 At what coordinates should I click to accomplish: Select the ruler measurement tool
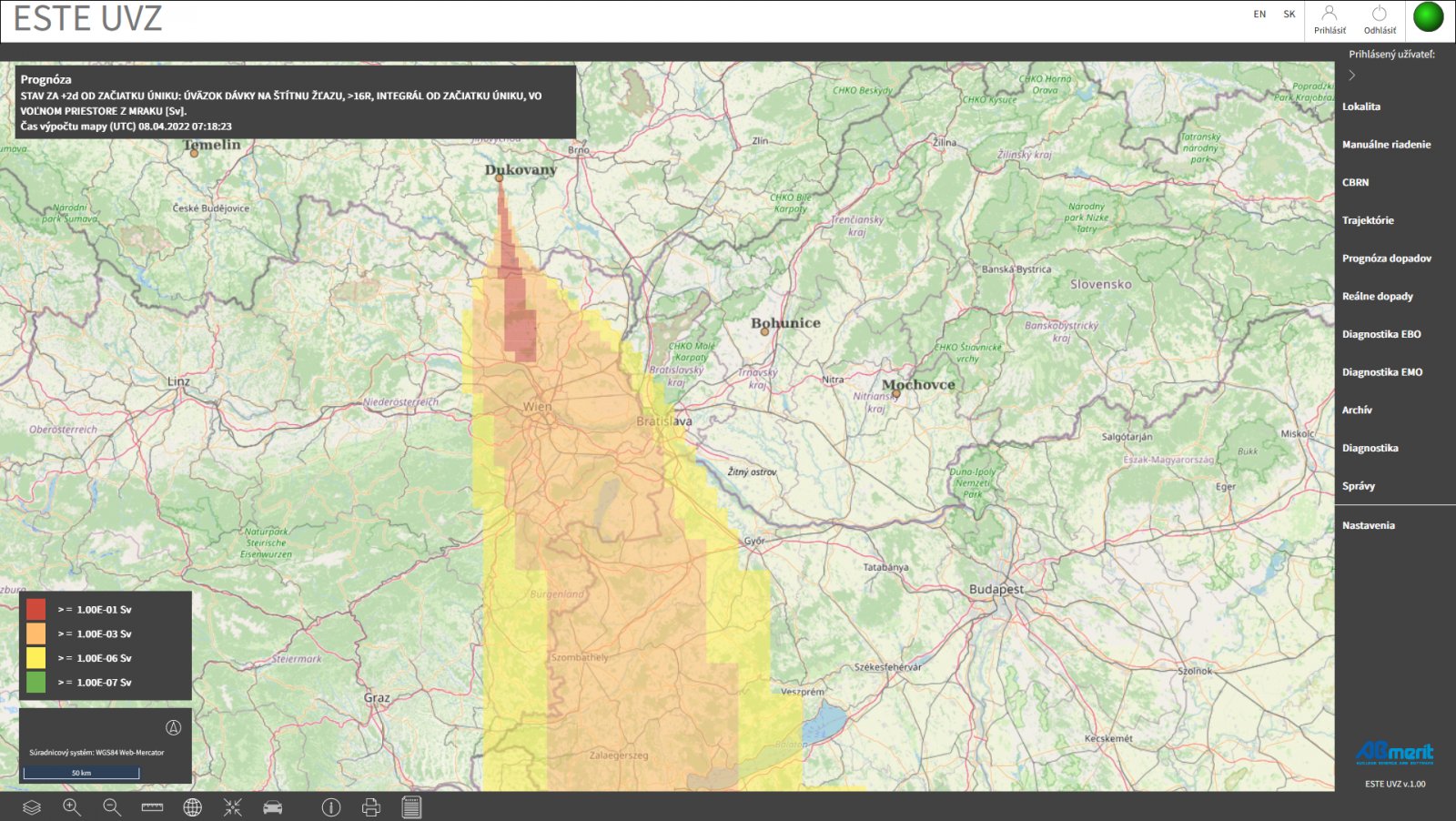pyautogui.click(x=152, y=807)
